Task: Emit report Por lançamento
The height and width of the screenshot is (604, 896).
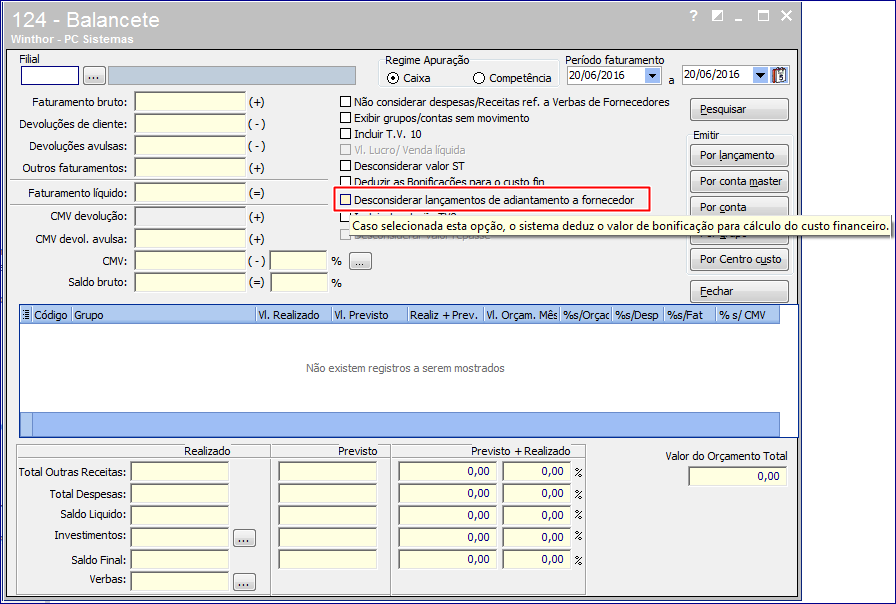Action: click(739, 155)
